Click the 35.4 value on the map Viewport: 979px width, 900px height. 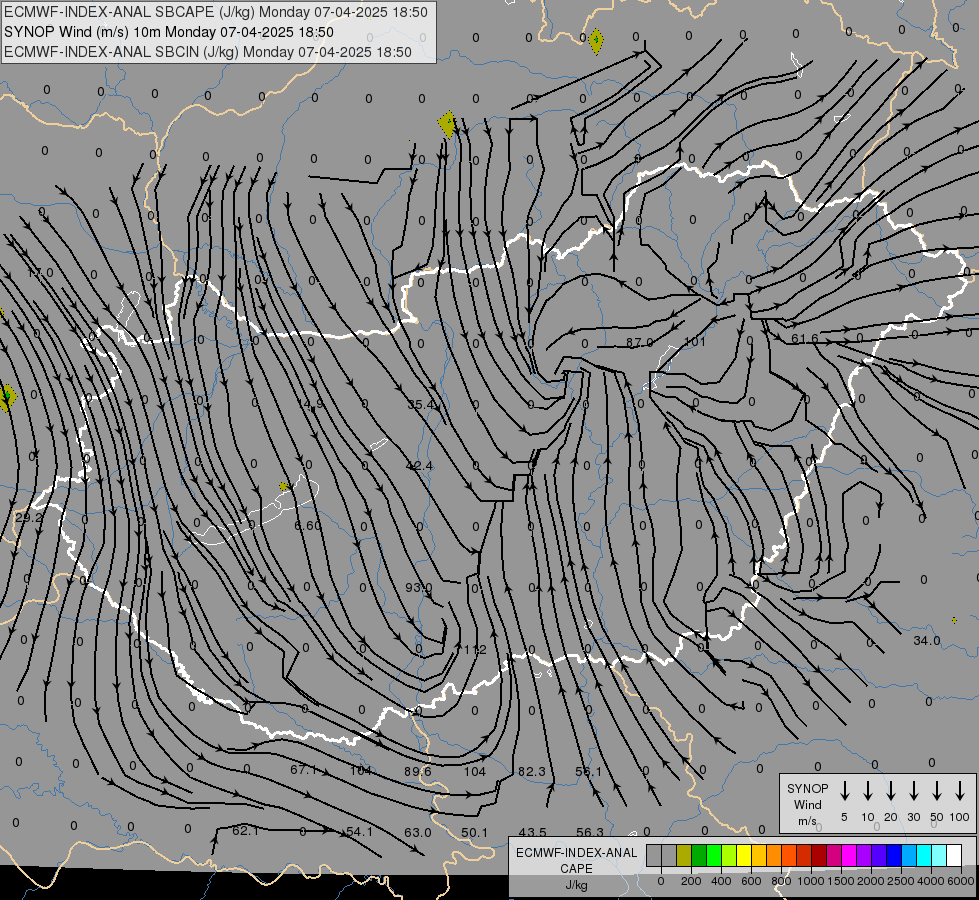(421, 405)
